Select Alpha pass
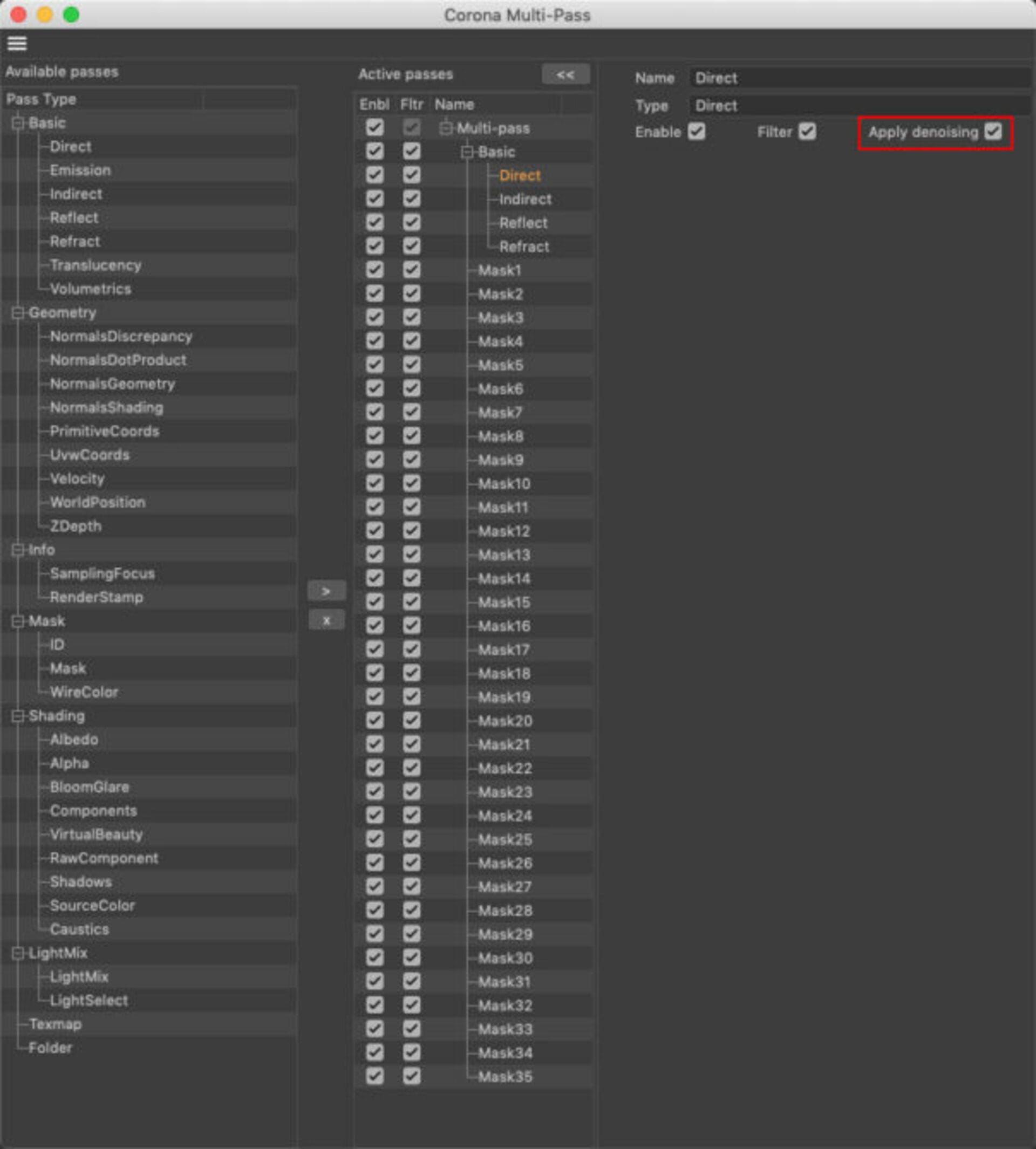1036x1149 pixels. 70,763
